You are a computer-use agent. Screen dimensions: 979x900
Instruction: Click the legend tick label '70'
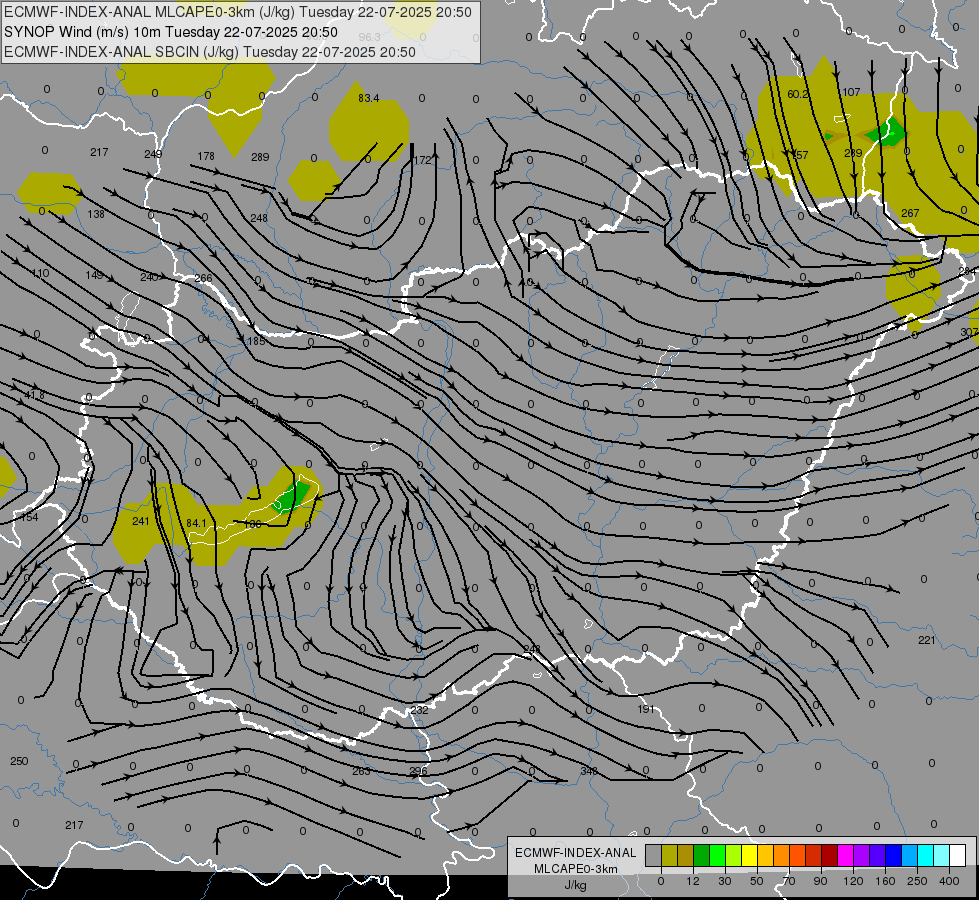click(x=789, y=881)
